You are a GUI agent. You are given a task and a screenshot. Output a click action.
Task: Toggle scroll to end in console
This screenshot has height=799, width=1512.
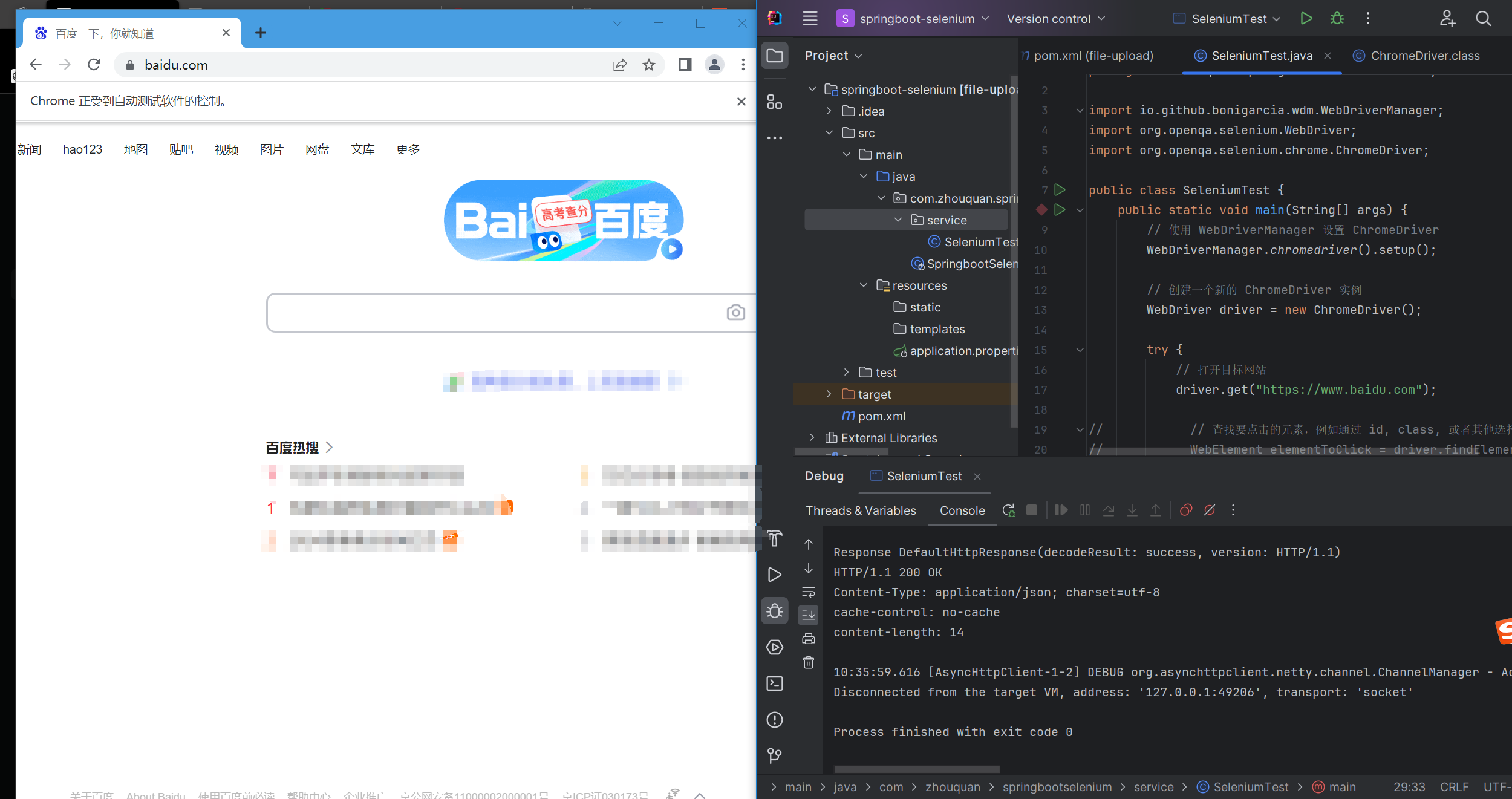point(809,615)
